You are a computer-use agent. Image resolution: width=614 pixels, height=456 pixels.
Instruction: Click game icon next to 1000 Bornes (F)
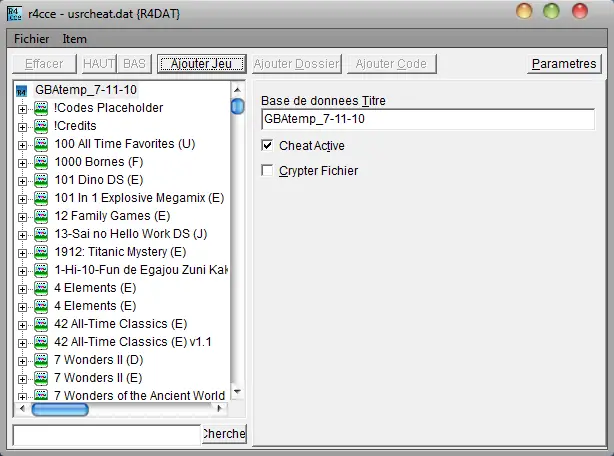pyautogui.click(x=41, y=162)
